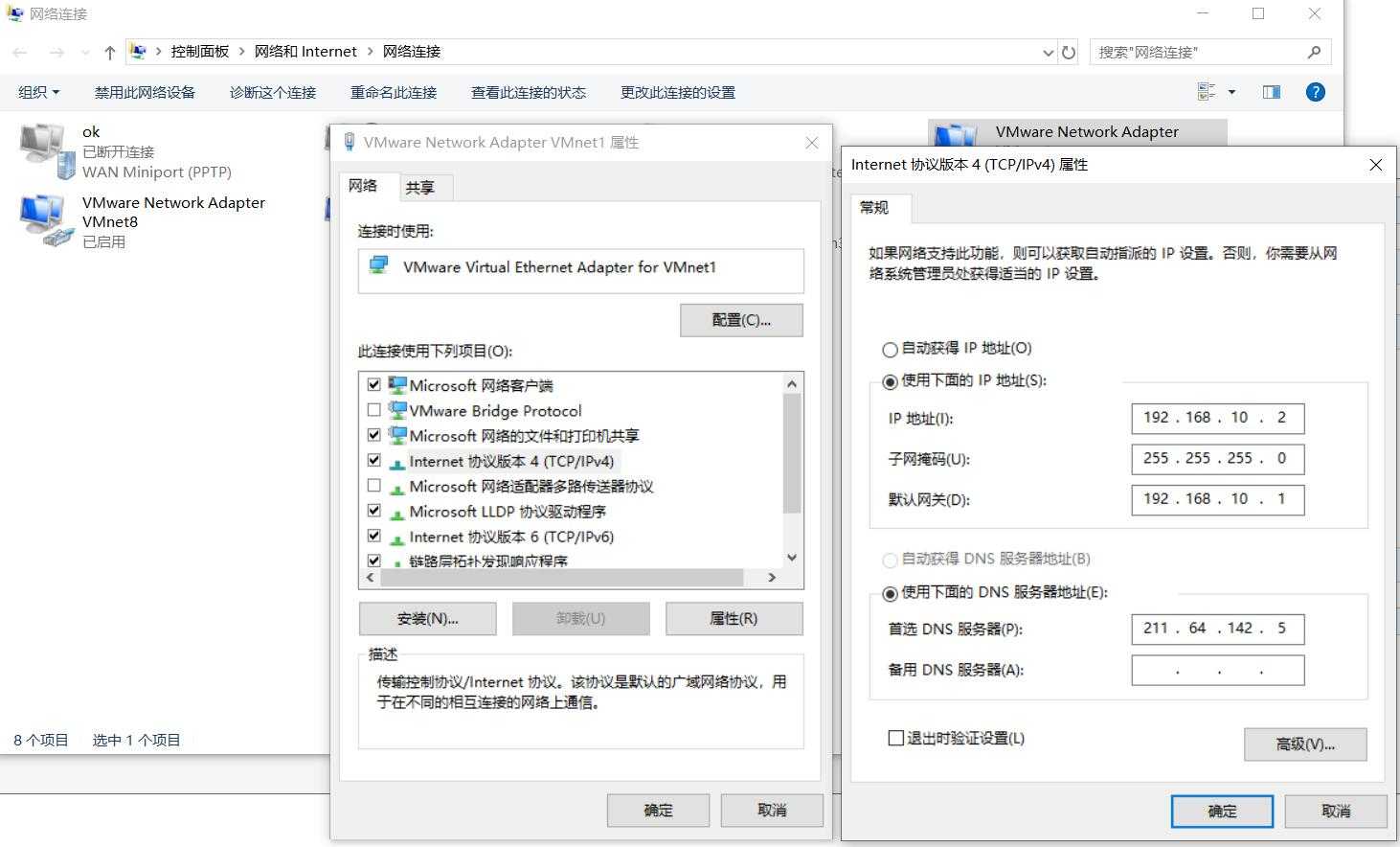Check 退出时验证设置 checkbox
Screen dimensions: 1400x847
point(896,738)
